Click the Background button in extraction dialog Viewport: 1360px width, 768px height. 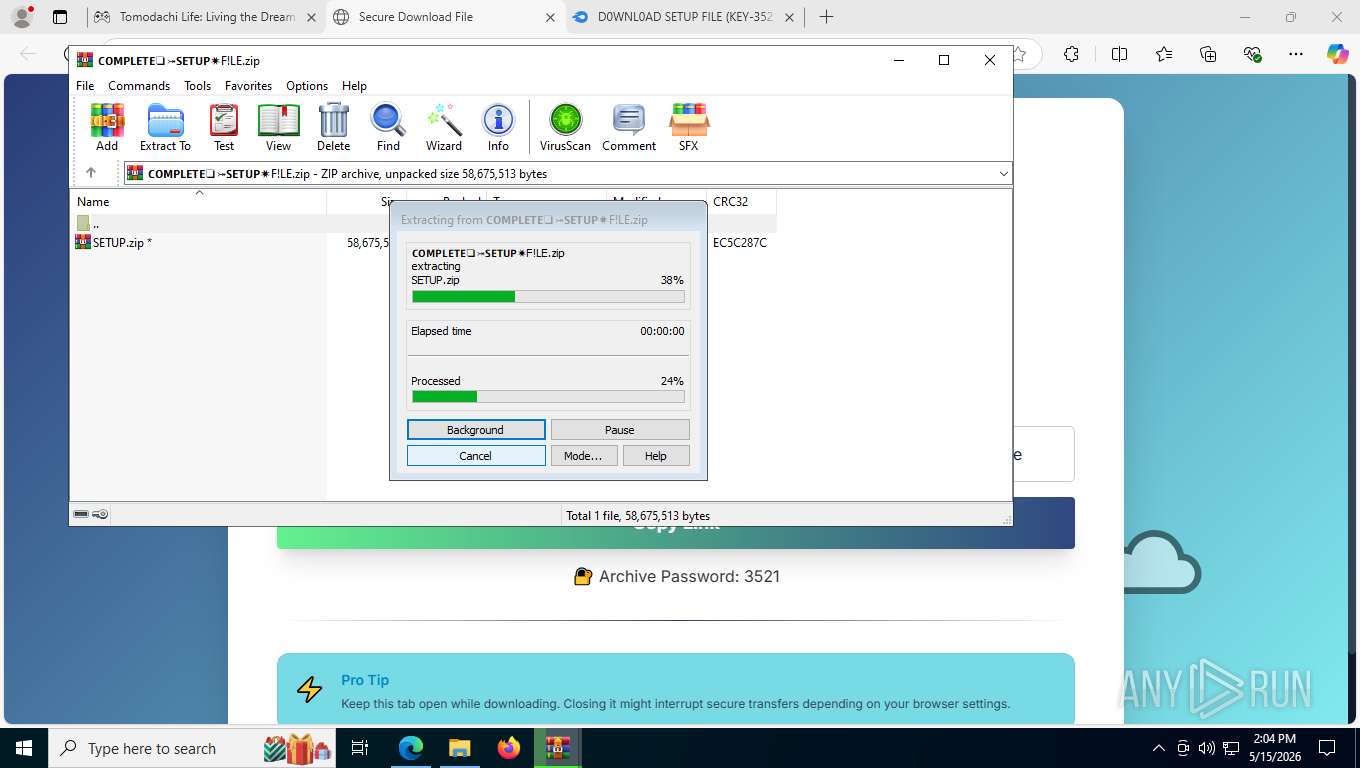tap(476, 430)
